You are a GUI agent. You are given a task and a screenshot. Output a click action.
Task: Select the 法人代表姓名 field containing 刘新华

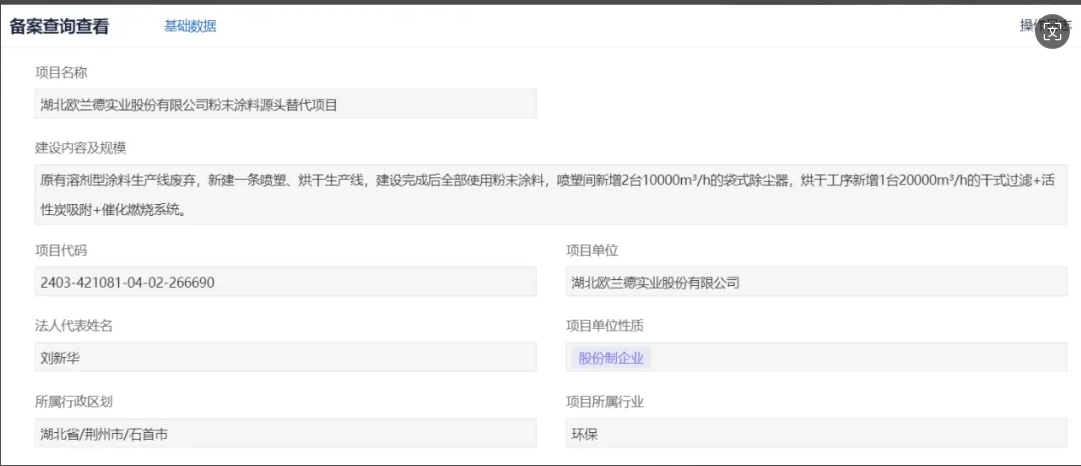point(285,357)
